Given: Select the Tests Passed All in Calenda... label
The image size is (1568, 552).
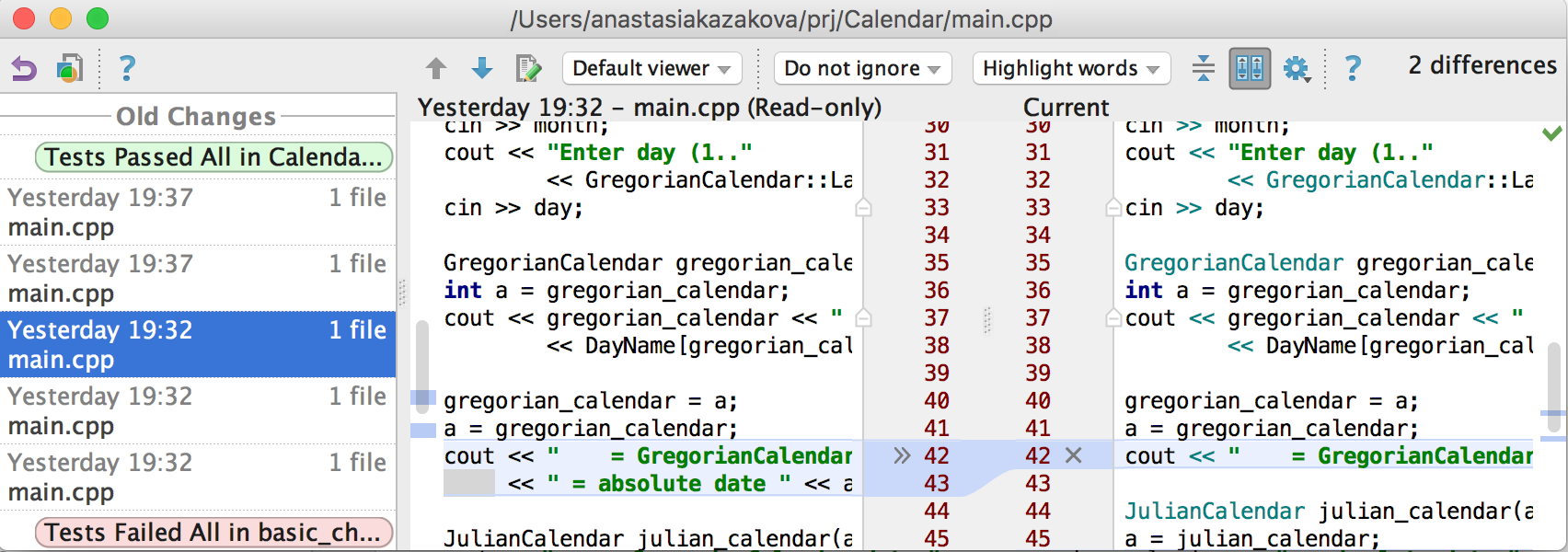Looking at the screenshot, I should [x=213, y=157].
